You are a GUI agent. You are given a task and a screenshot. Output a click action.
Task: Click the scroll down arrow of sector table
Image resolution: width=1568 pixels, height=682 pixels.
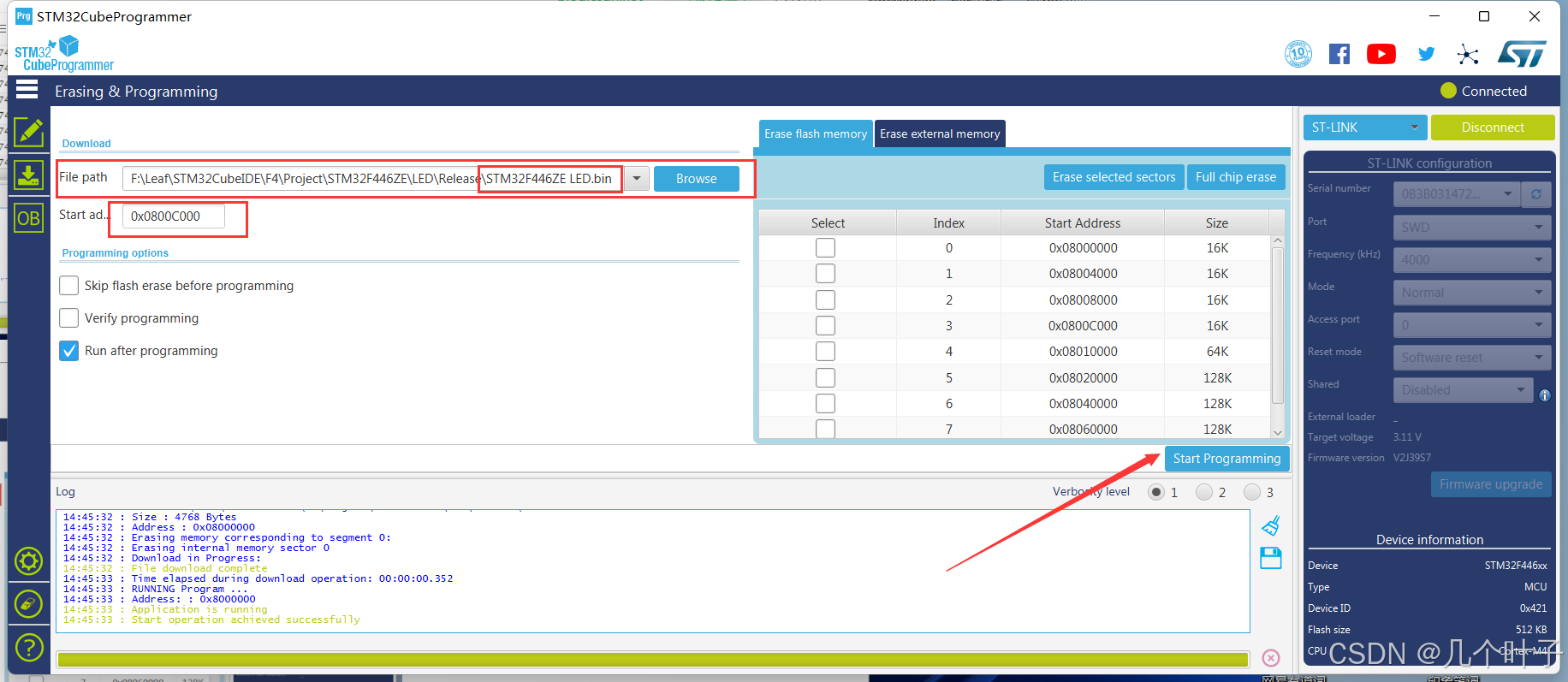pos(1277,432)
